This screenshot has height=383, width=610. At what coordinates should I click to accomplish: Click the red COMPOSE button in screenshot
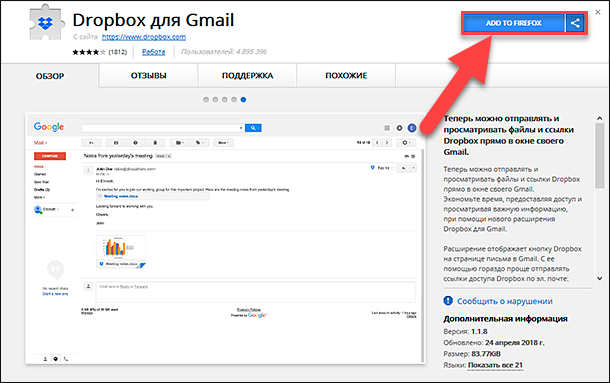click(x=50, y=156)
